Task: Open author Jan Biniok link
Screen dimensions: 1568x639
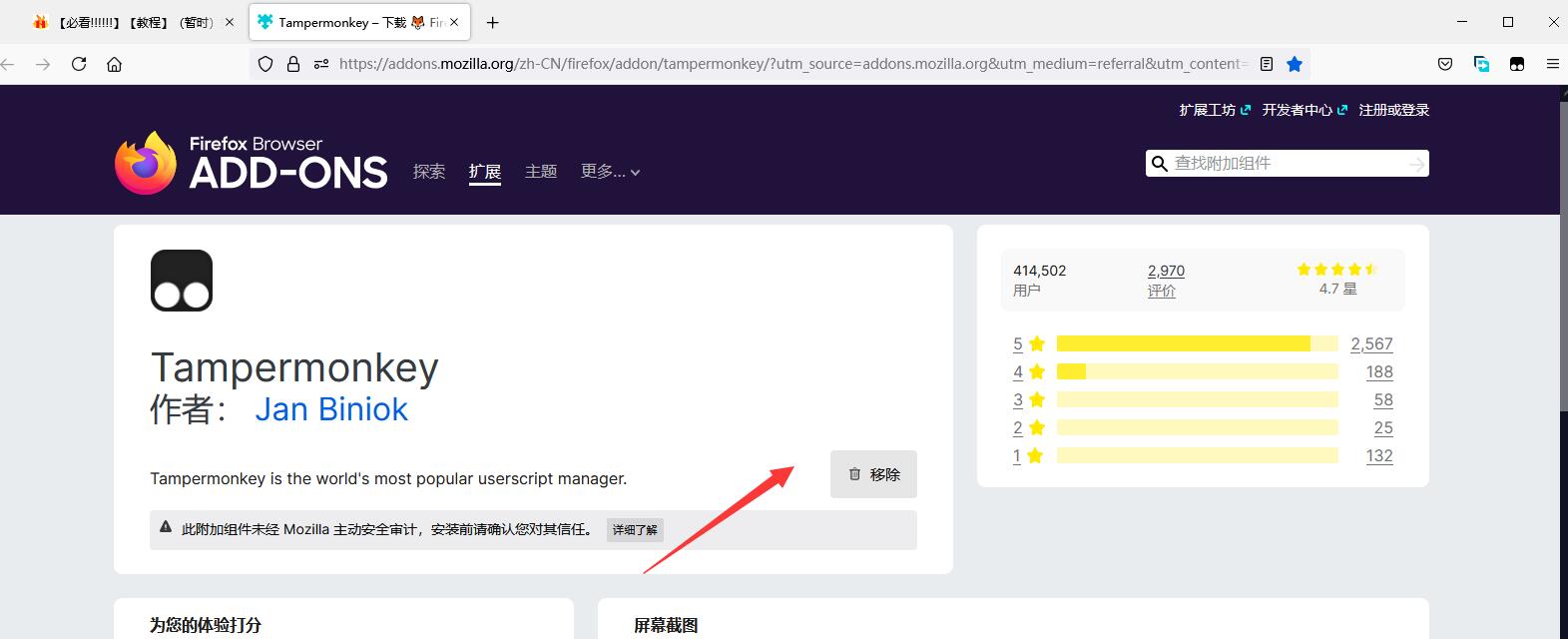Action: pyautogui.click(x=331, y=409)
